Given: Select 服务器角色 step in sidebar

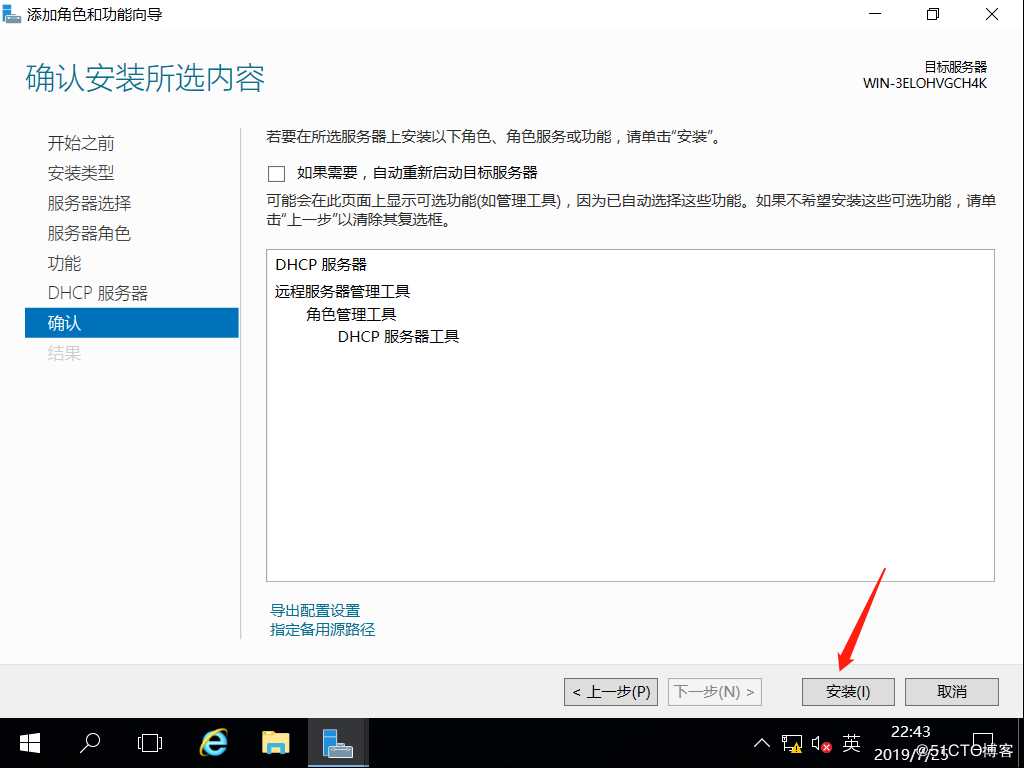Looking at the screenshot, I should click(89, 233).
